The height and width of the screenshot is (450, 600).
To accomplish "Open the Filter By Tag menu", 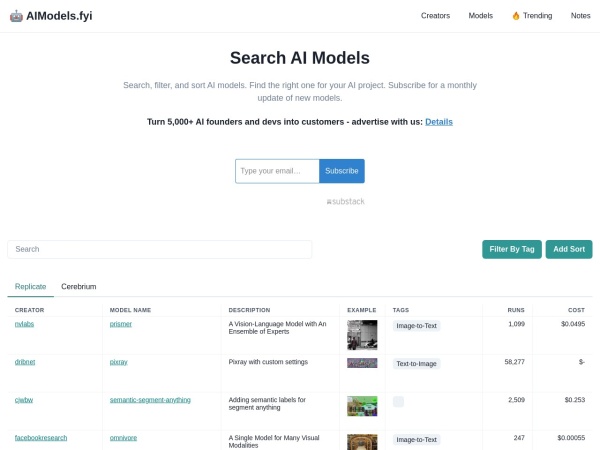I will tap(511, 249).
